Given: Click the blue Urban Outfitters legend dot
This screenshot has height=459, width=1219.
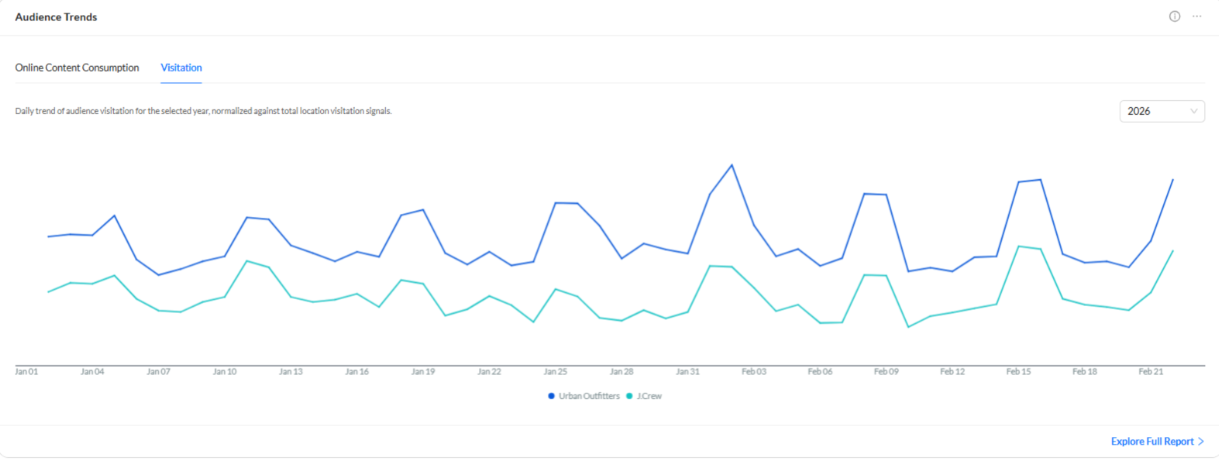Looking at the screenshot, I should pos(551,397).
